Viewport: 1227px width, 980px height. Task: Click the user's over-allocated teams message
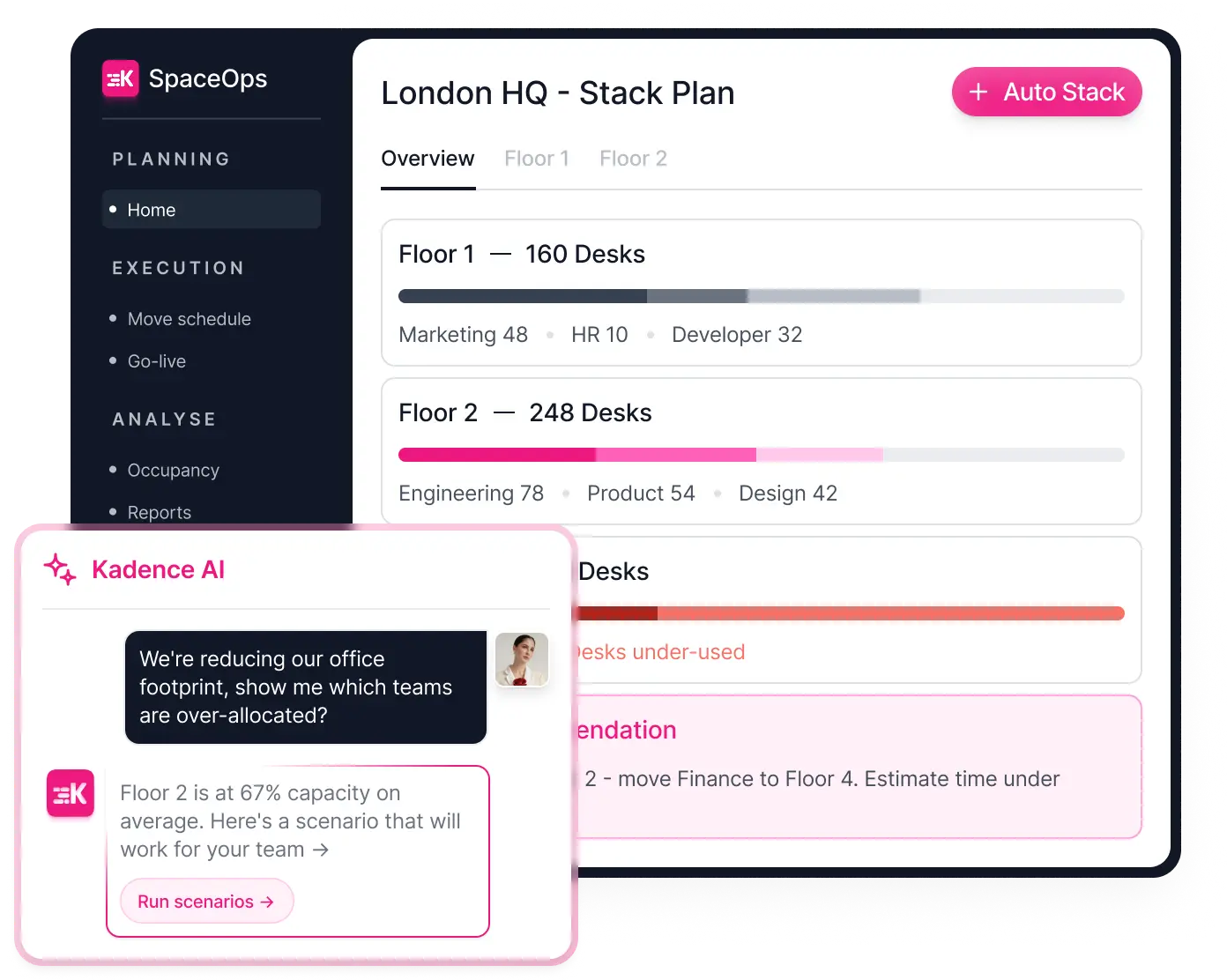[x=305, y=687]
